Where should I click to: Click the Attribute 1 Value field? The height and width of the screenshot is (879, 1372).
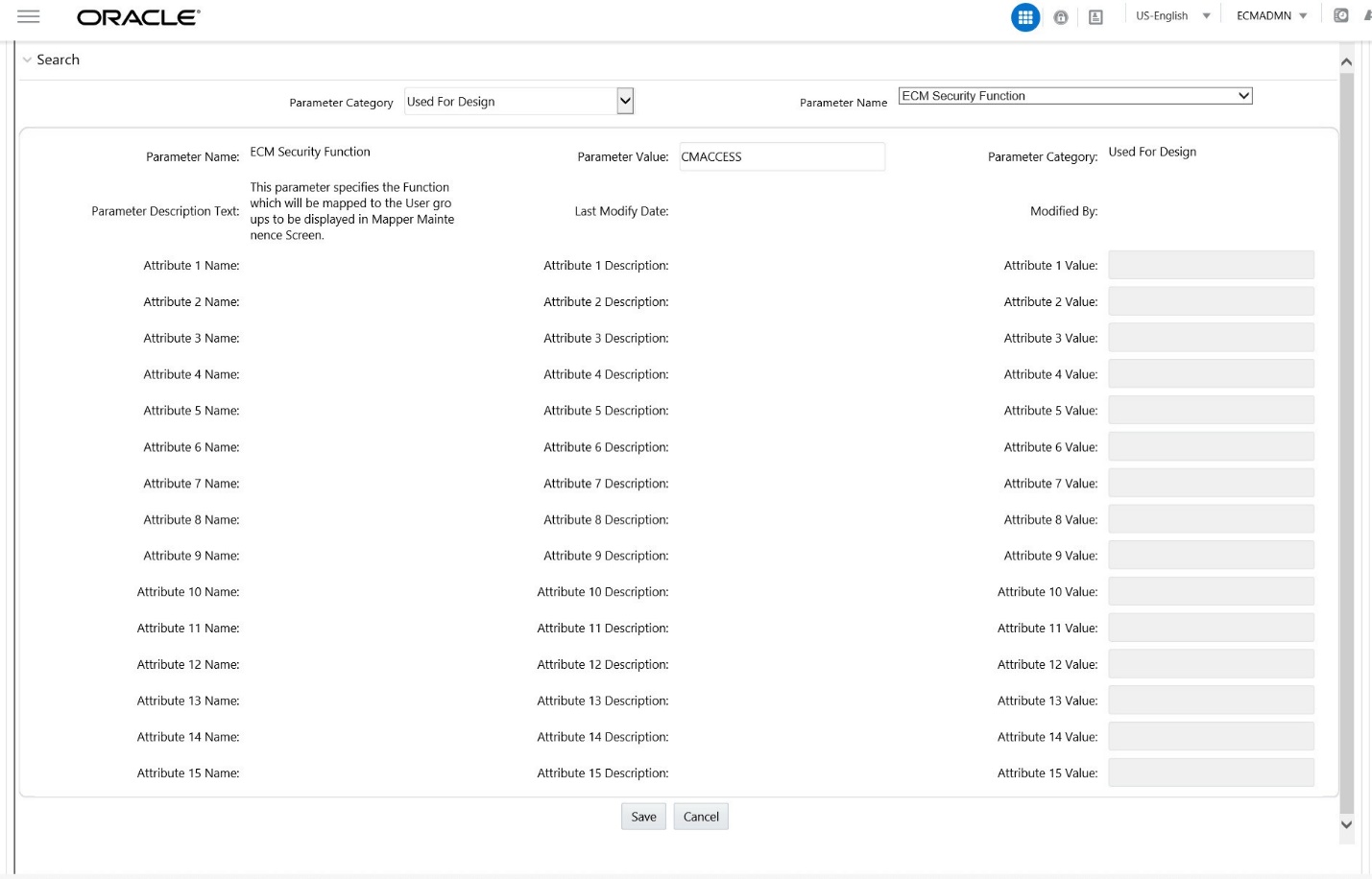point(1211,265)
